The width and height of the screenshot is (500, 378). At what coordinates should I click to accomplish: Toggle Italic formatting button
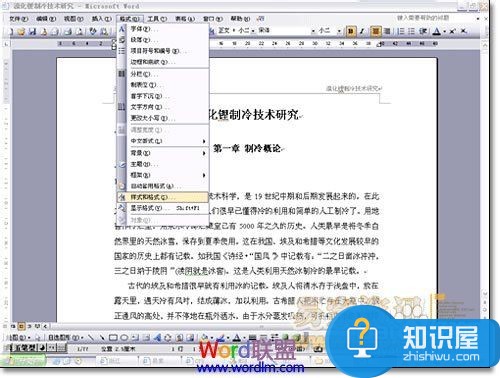(x=362, y=31)
